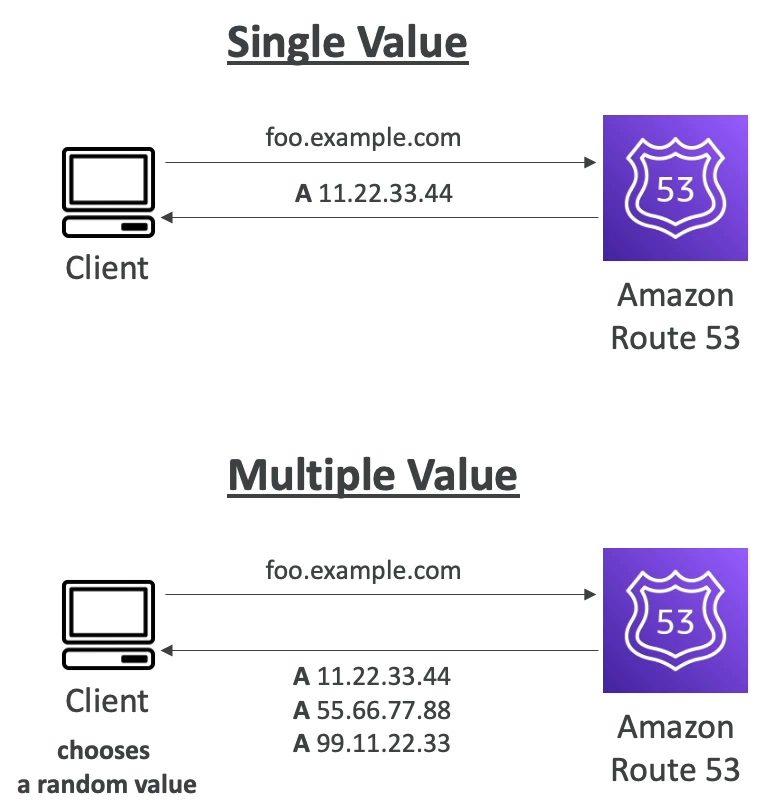Select the response arrow in the Multiple Value diagram
This screenshot has height=810, width=776.
coord(380,650)
